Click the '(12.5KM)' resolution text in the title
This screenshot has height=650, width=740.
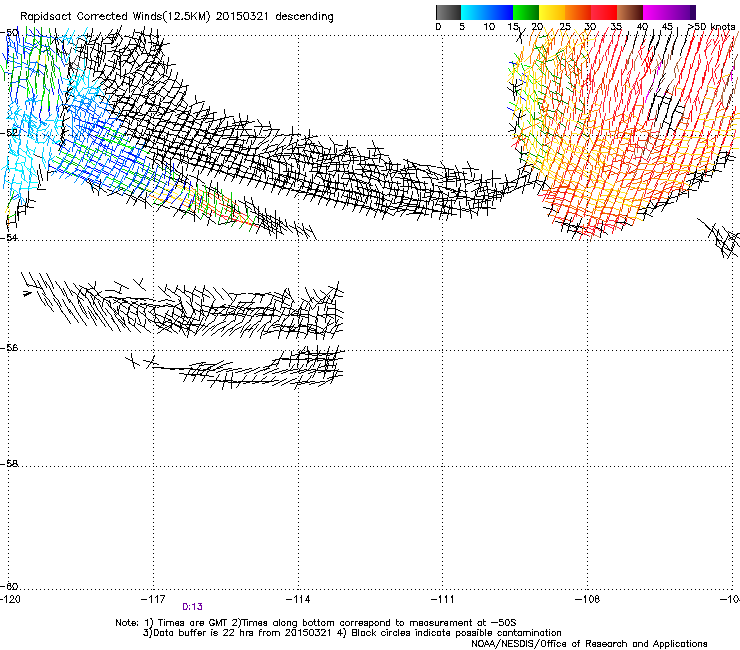185,16
